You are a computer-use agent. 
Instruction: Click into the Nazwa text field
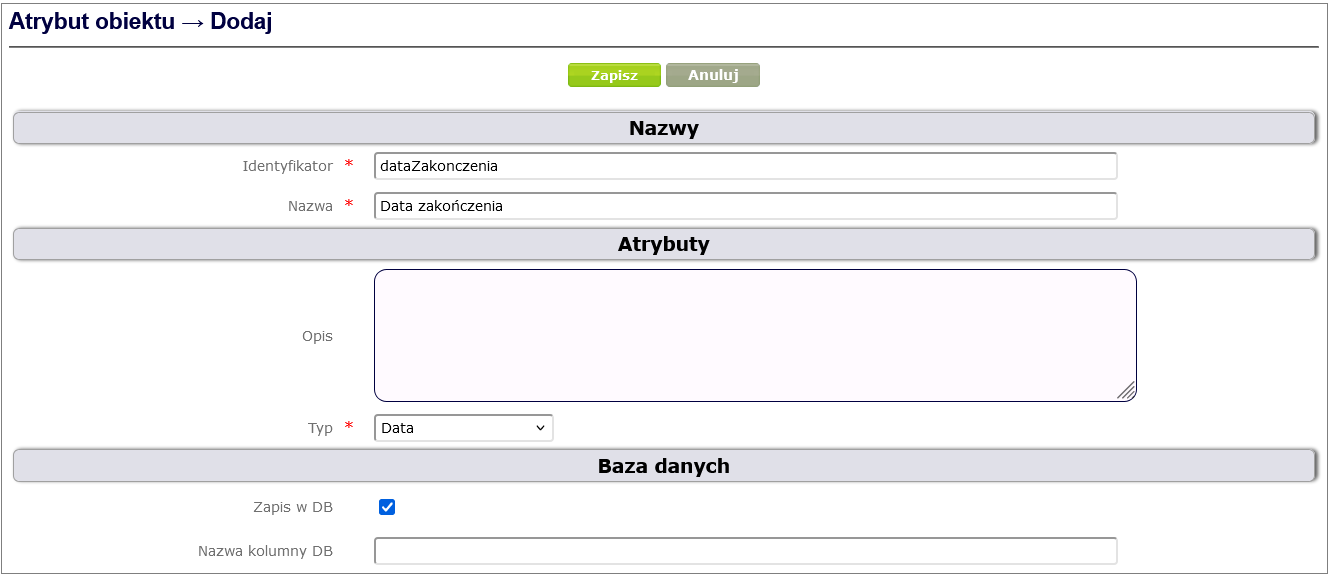tap(745, 206)
